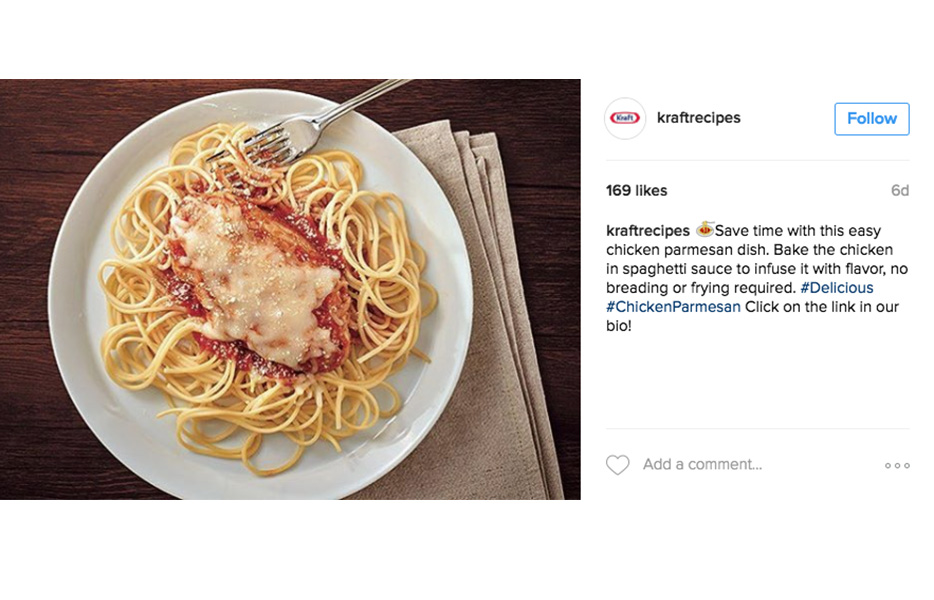The width and height of the screenshot is (934, 600).
Task: Follow the kraftrecipes account
Action: (871, 119)
